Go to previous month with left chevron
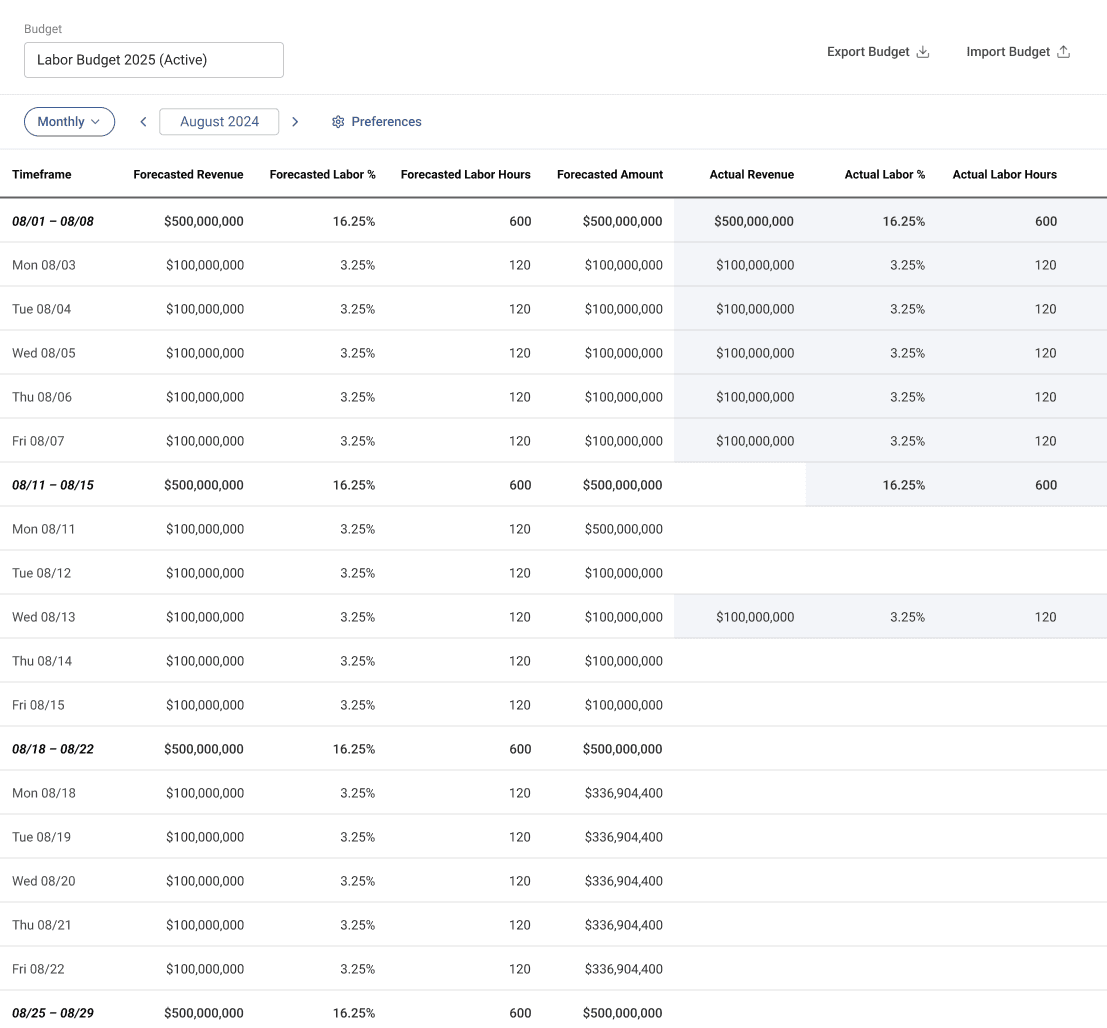 pos(143,122)
